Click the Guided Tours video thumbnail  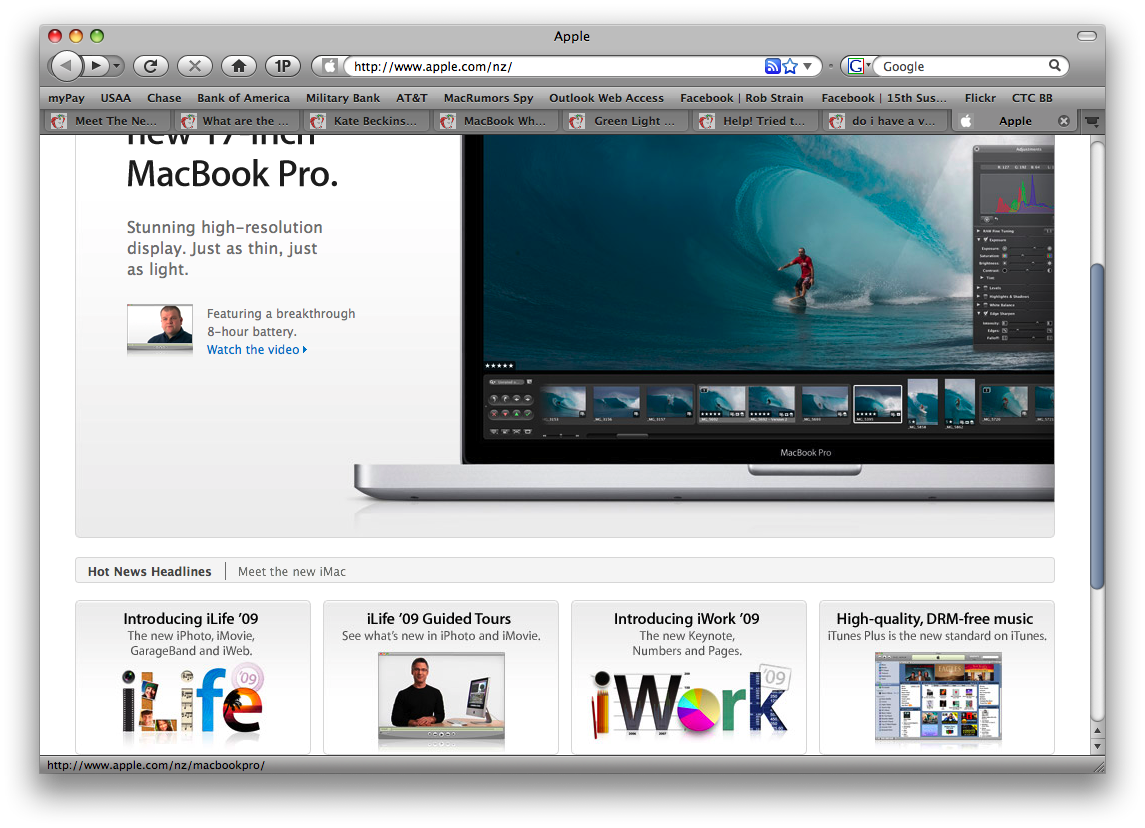(441, 699)
